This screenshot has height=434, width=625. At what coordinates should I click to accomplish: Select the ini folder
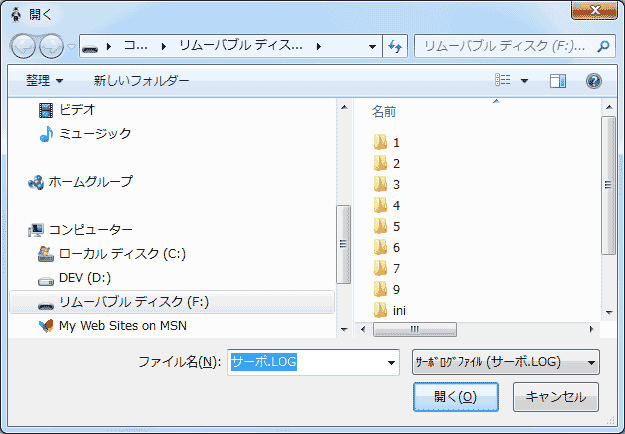[x=390, y=310]
